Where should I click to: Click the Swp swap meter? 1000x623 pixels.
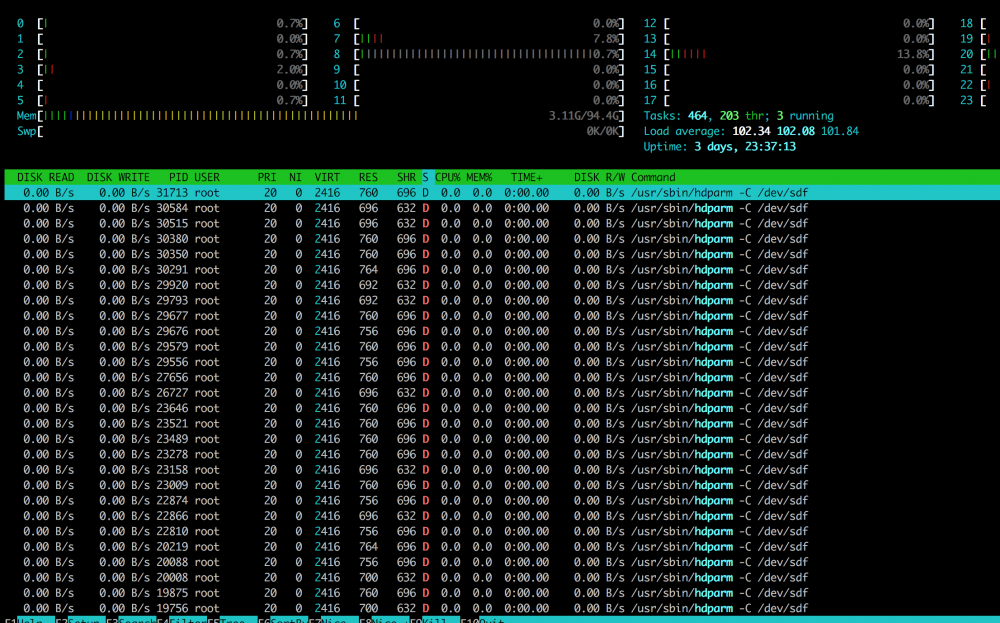321,131
